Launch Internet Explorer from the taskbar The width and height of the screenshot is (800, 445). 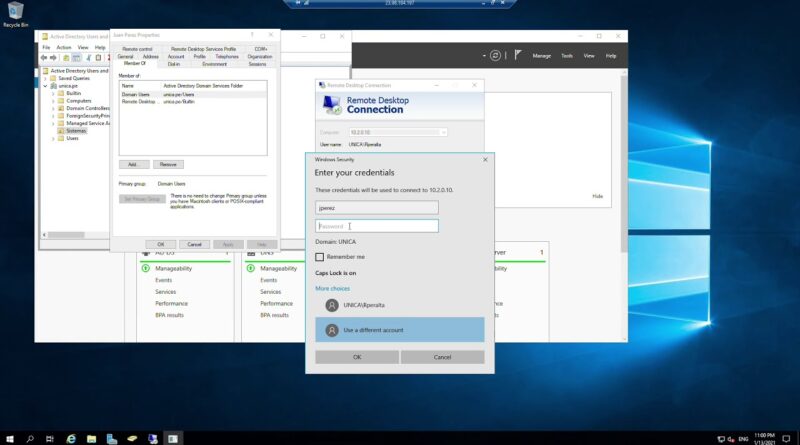[71, 439]
